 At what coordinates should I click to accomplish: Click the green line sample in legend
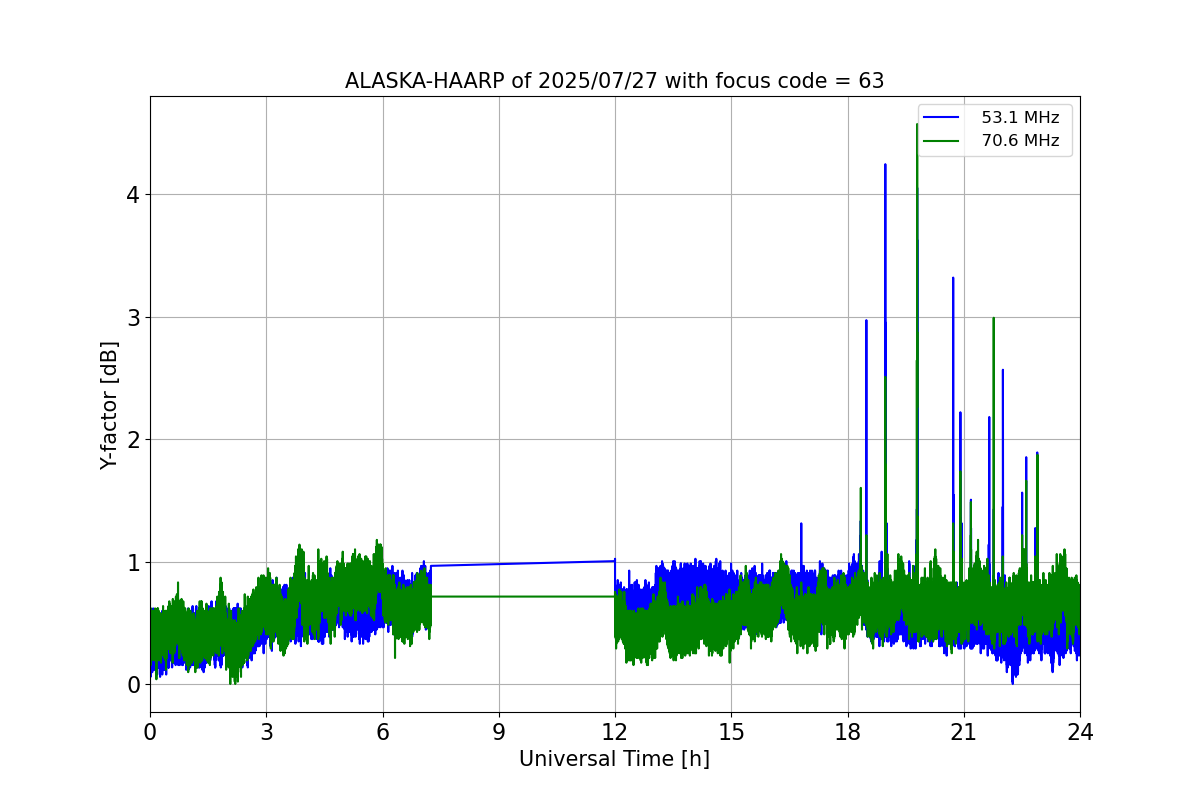pyautogui.click(x=942, y=141)
